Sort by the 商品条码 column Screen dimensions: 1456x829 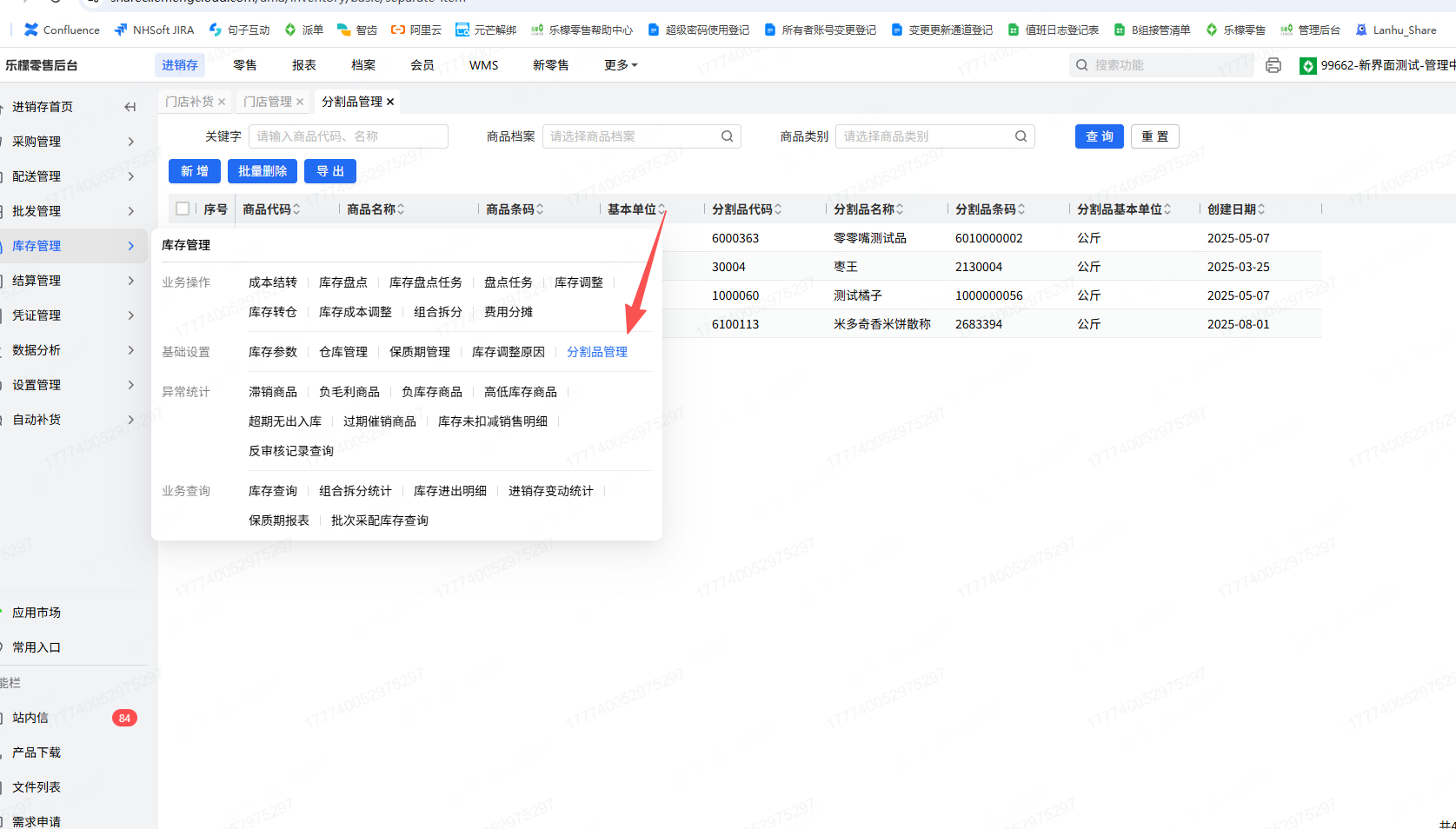pyautogui.click(x=540, y=209)
